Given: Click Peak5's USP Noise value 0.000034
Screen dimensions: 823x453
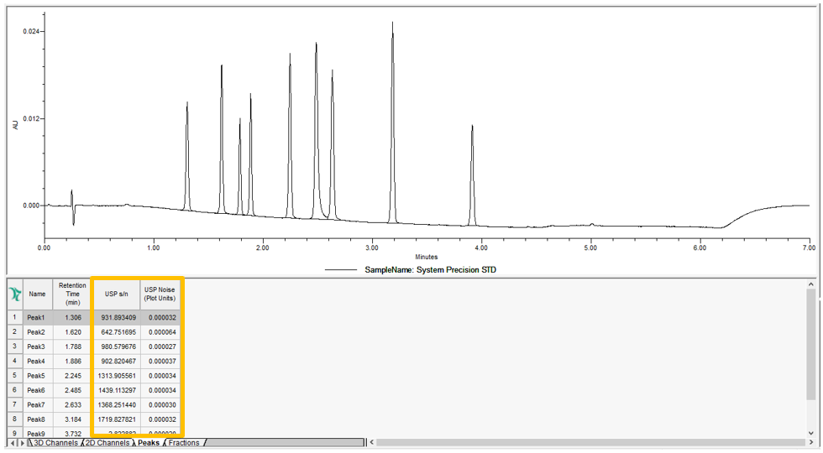Looking at the screenshot, I should [161, 376].
